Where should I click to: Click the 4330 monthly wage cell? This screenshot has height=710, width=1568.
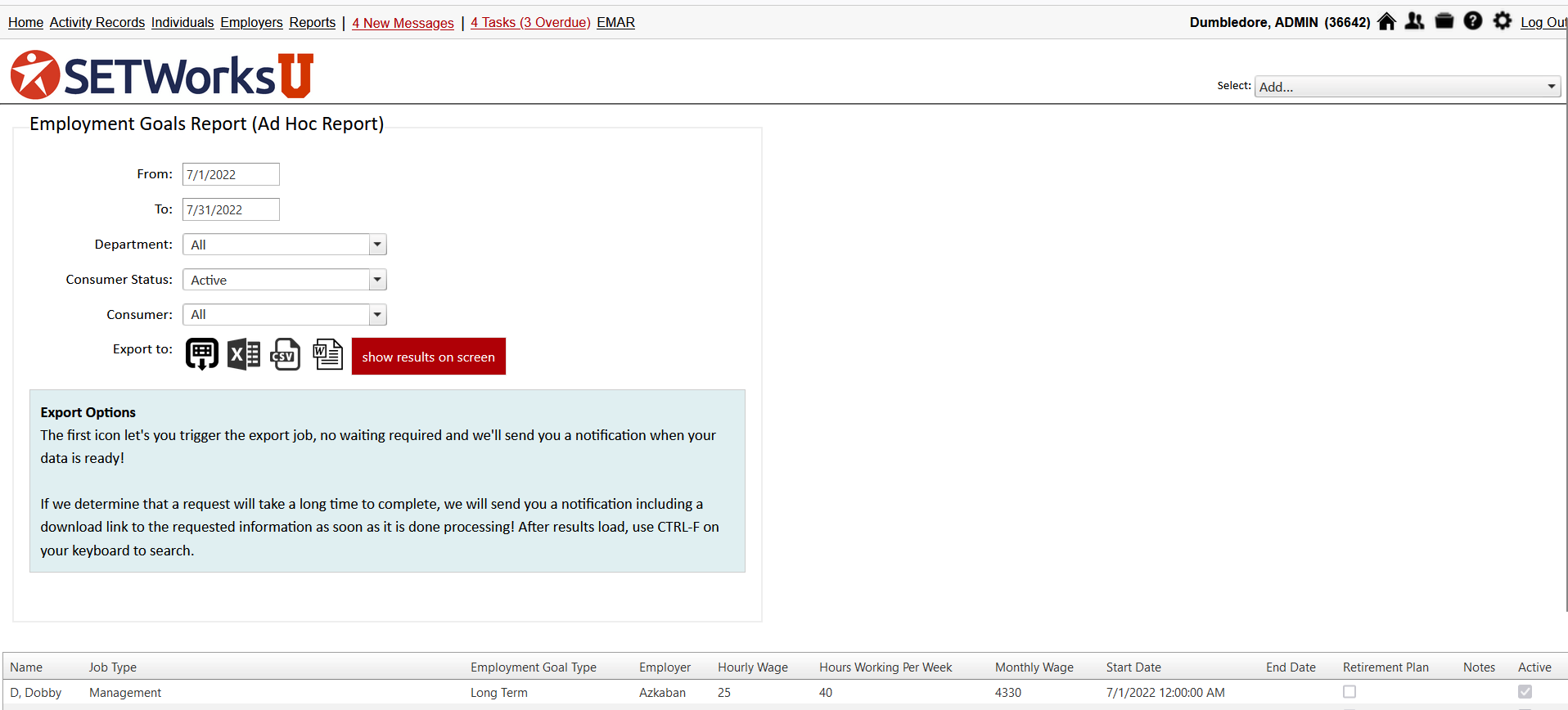tap(1008, 693)
